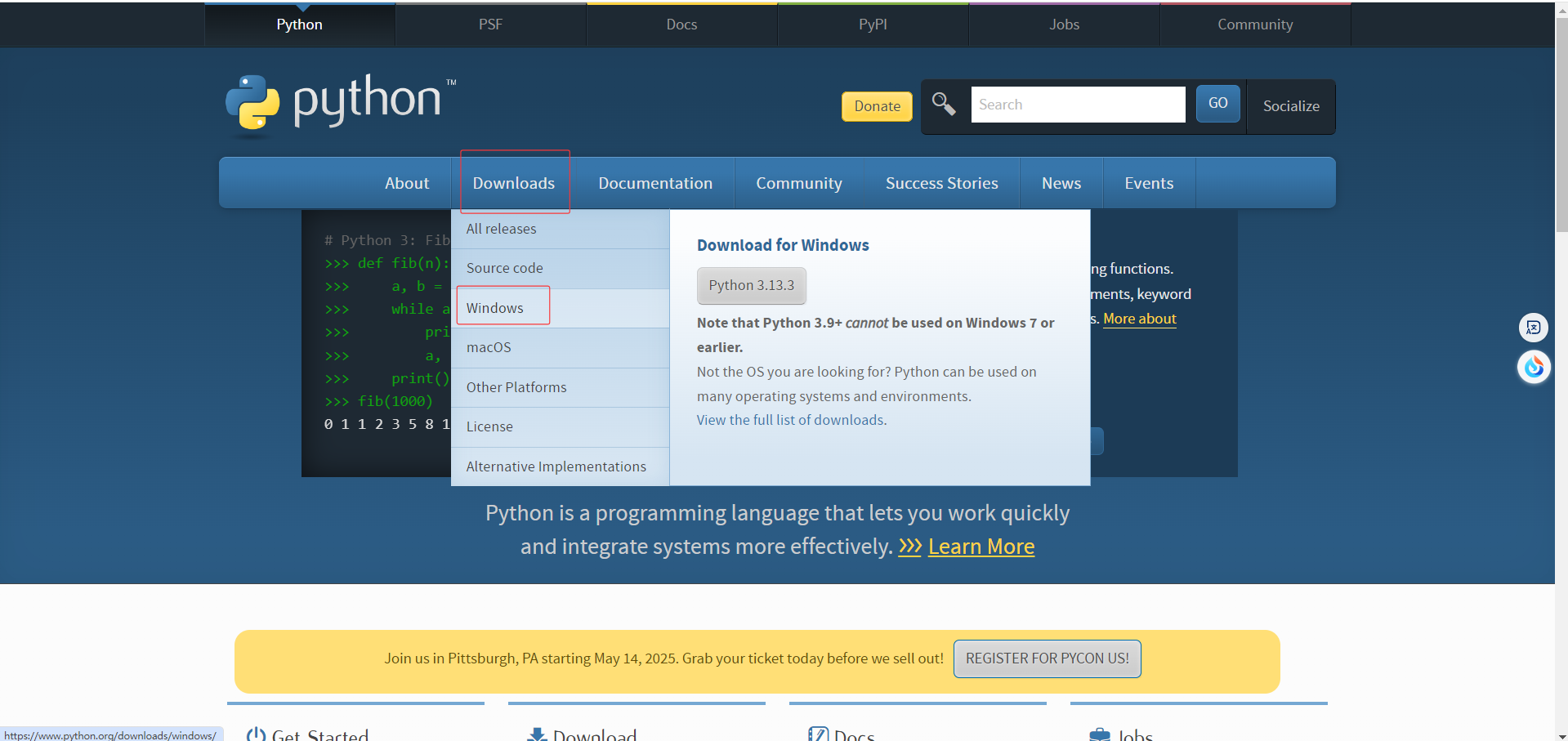Viewport: 1568px width, 741px height.
Task: Switch to the PyPI tab
Action: 872,24
